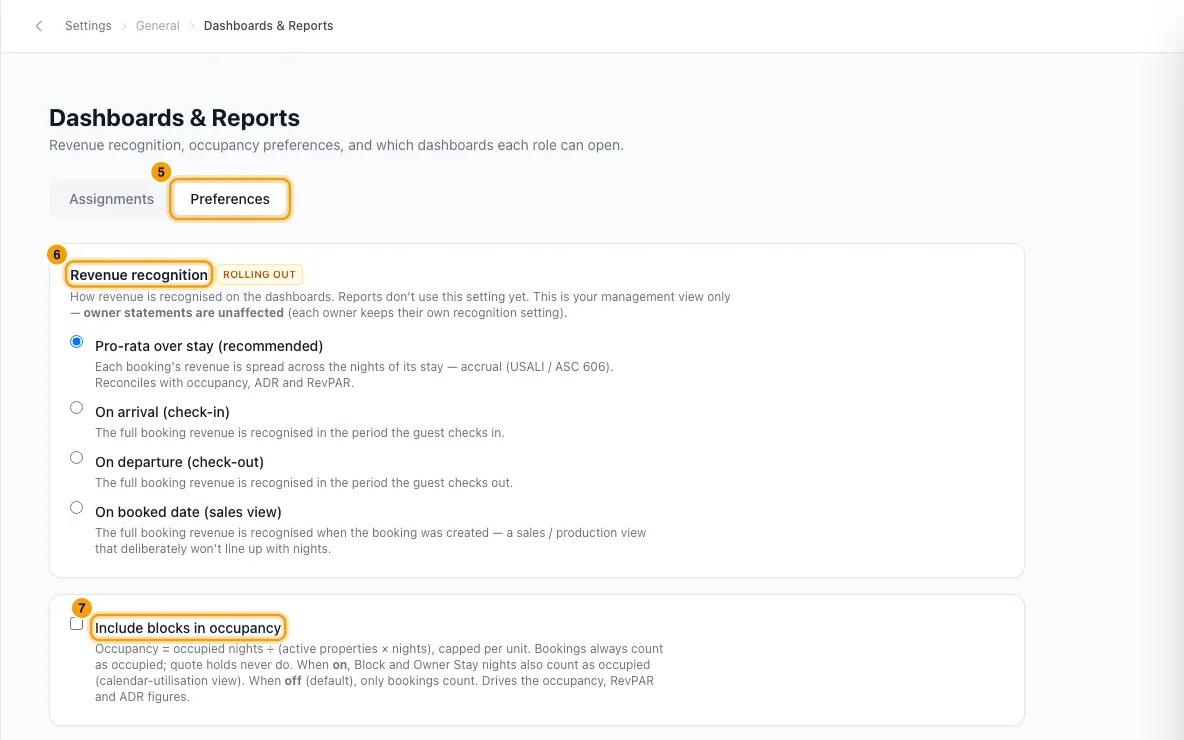
Task: Click 'owner statements are unaffected' bold text
Action: pyautogui.click(x=183, y=313)
